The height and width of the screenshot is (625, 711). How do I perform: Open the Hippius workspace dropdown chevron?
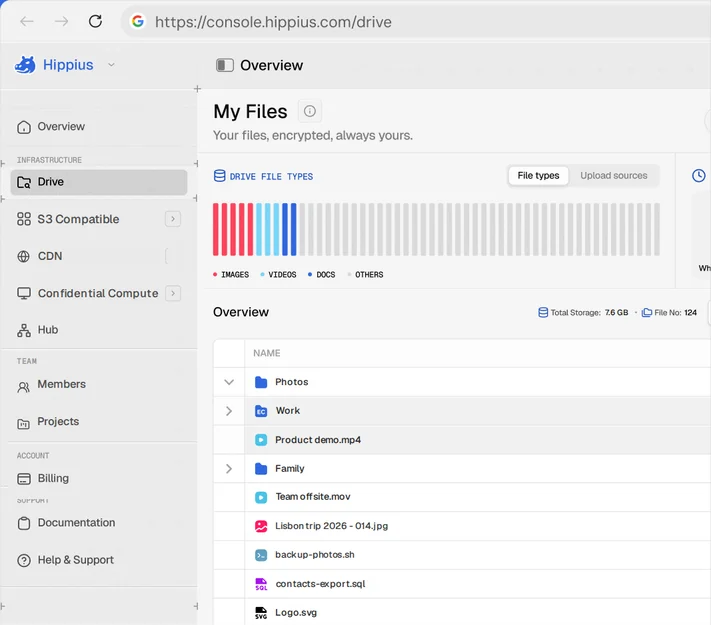coord(111,65)
